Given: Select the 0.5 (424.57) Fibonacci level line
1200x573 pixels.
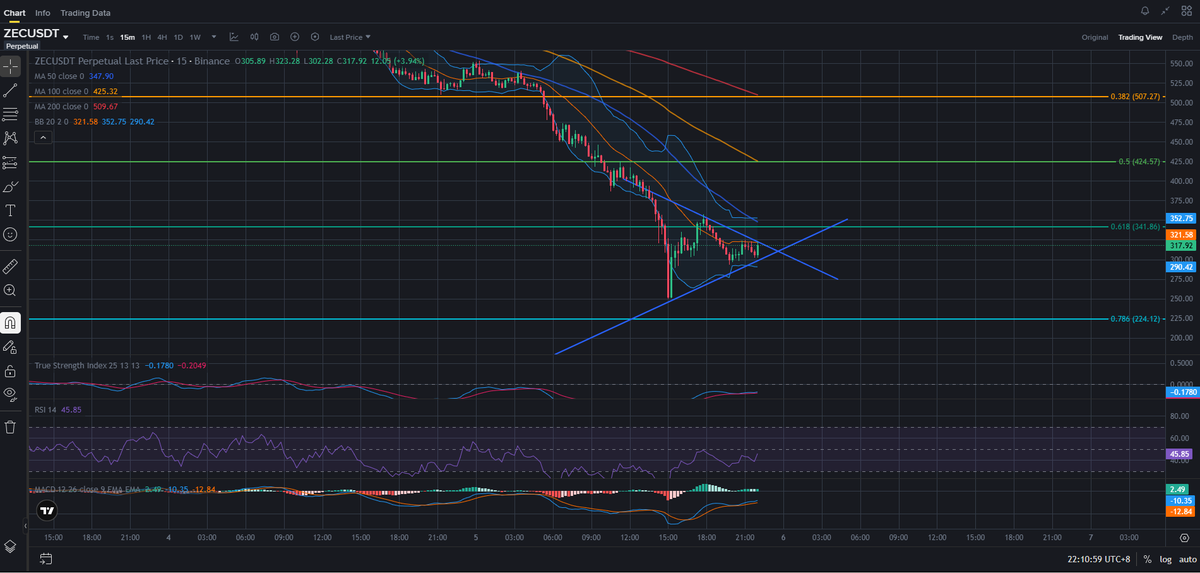Looking at the screenshot, I should (x=598, y=161).
